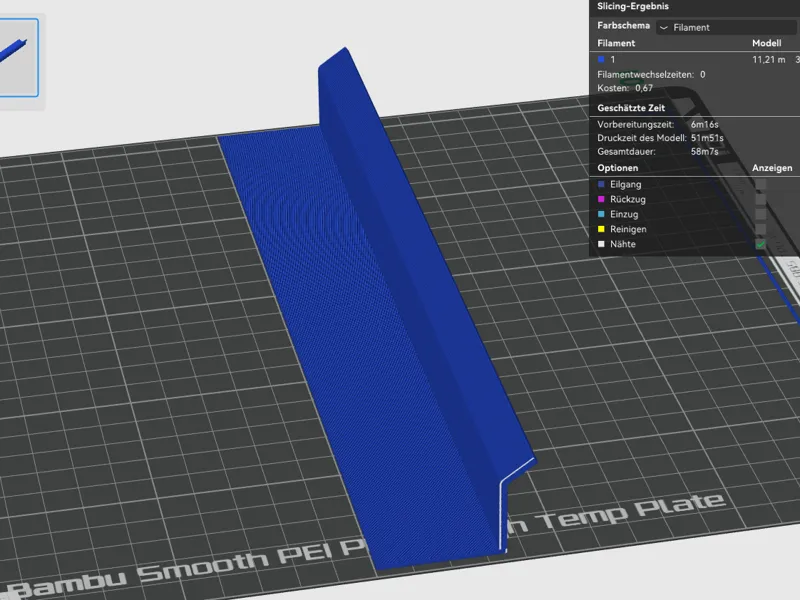Click the cyan Einzug color icon
Viewport: 800px width, 600px height.
tap(601, 214)
